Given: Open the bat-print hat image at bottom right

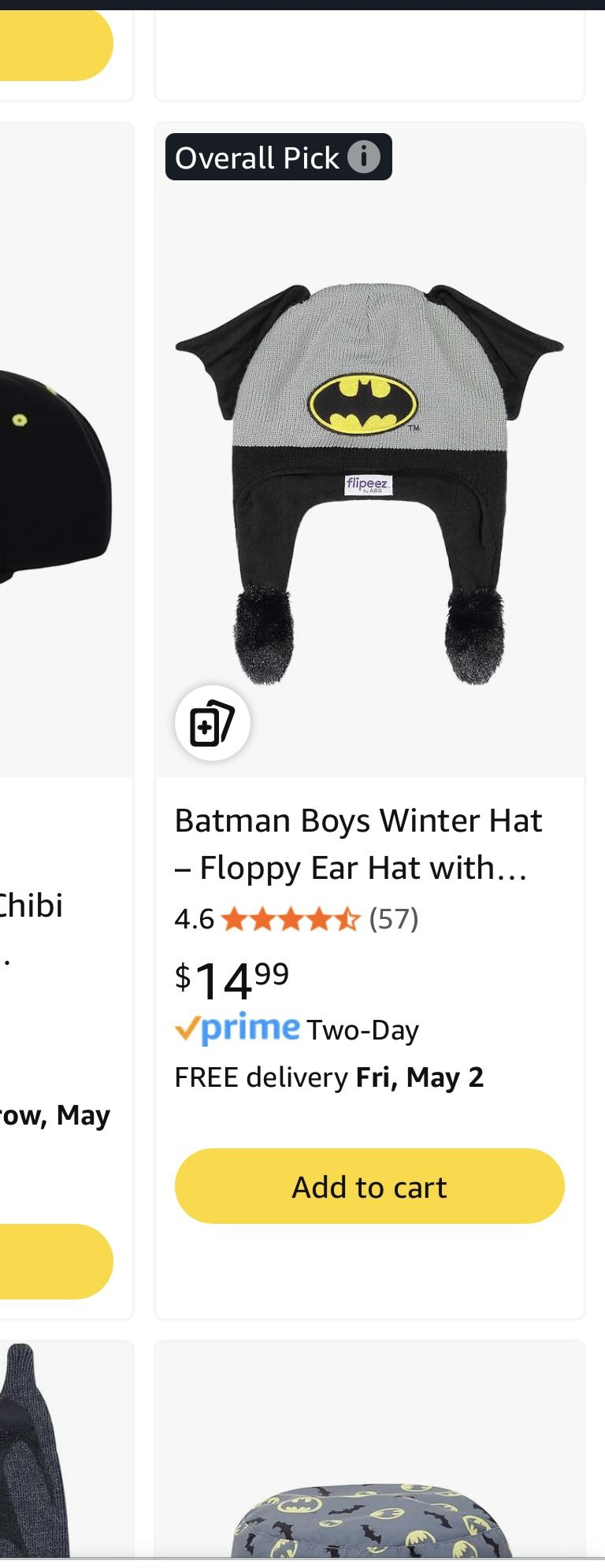Looking at the screenshot, I should pyautogui.click(x=370, y=1512).
